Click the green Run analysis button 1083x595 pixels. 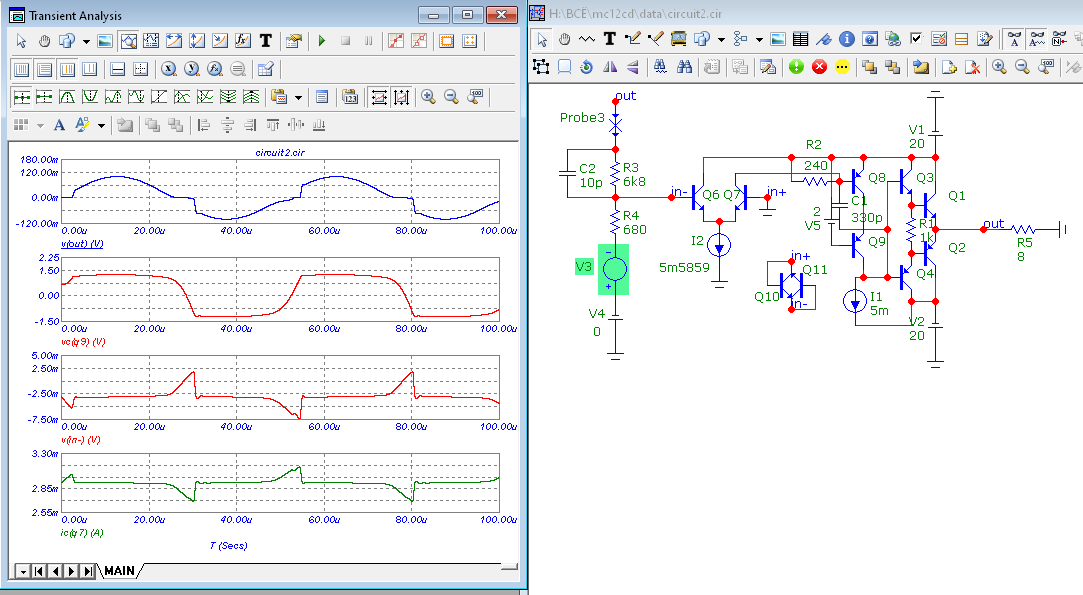click(321, 41)
